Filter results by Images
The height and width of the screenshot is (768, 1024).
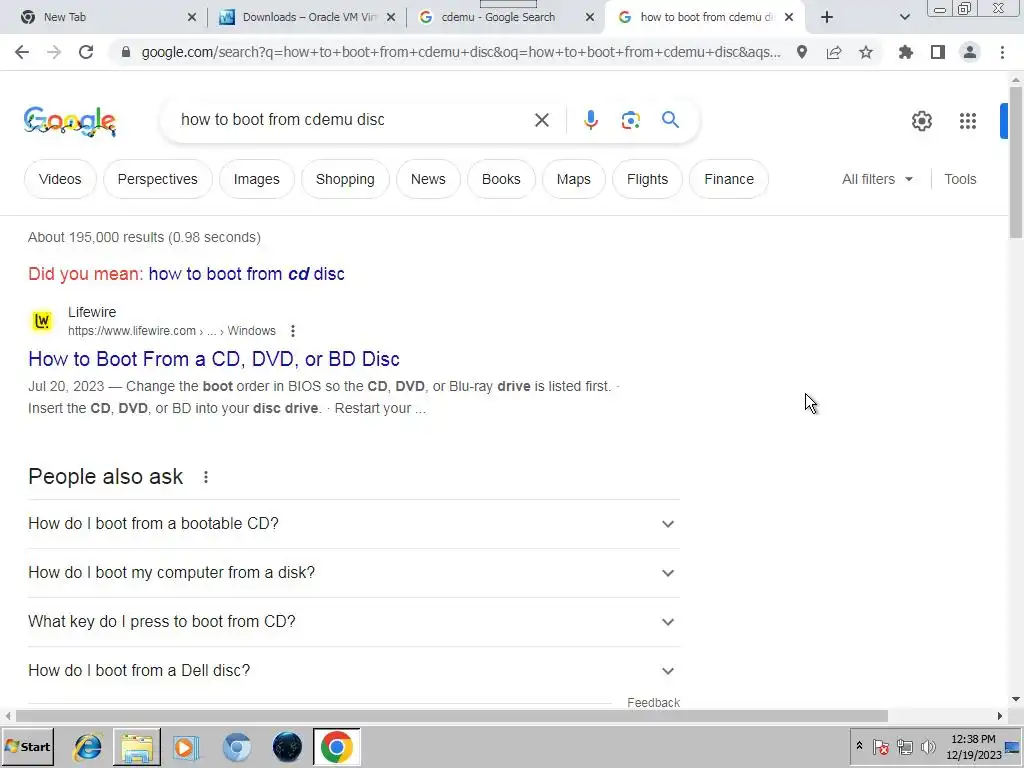[x=257, y=179]
